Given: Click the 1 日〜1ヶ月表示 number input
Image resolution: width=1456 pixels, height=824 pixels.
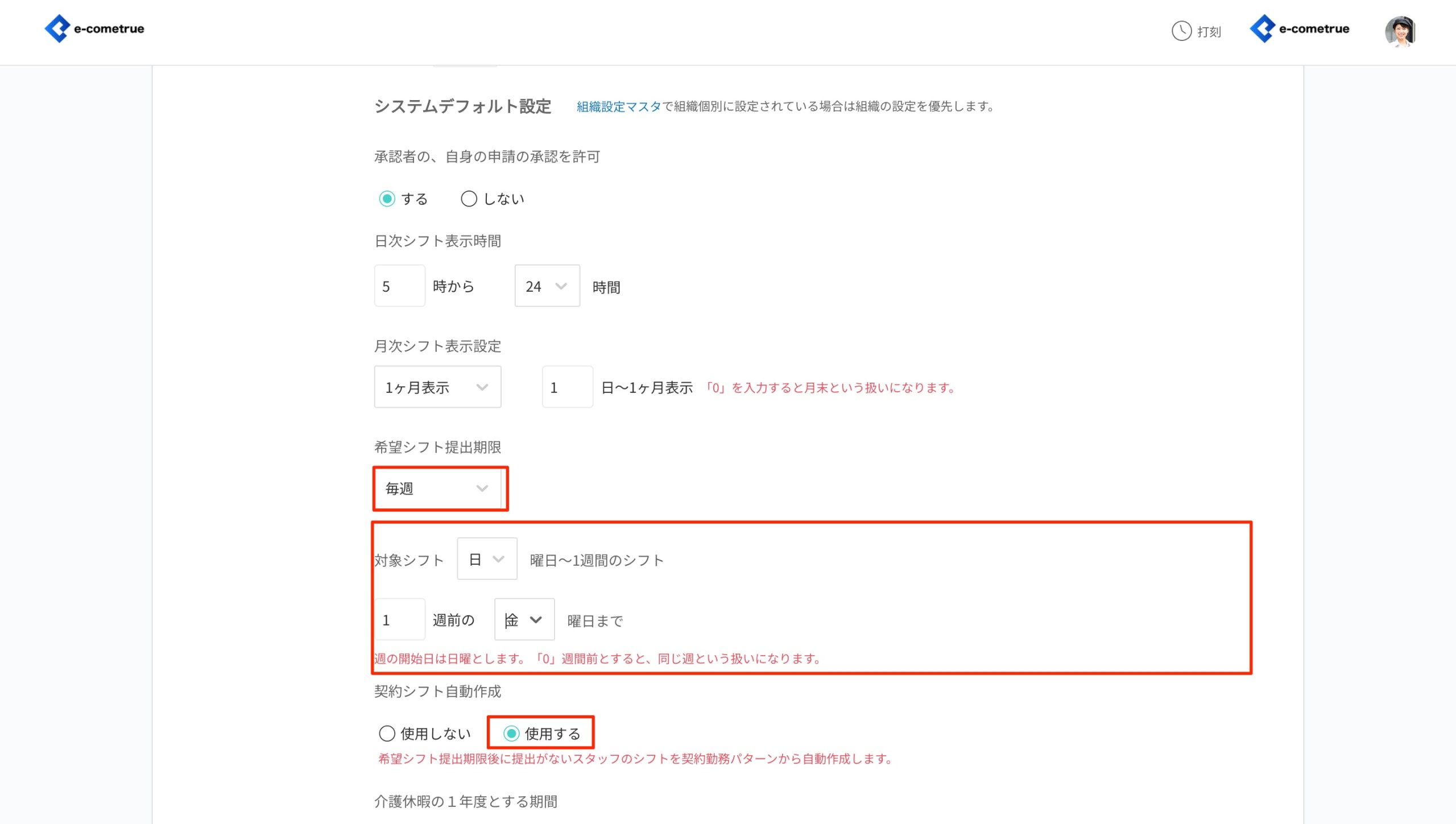Looking at the screenshot, I should point(567,387).
